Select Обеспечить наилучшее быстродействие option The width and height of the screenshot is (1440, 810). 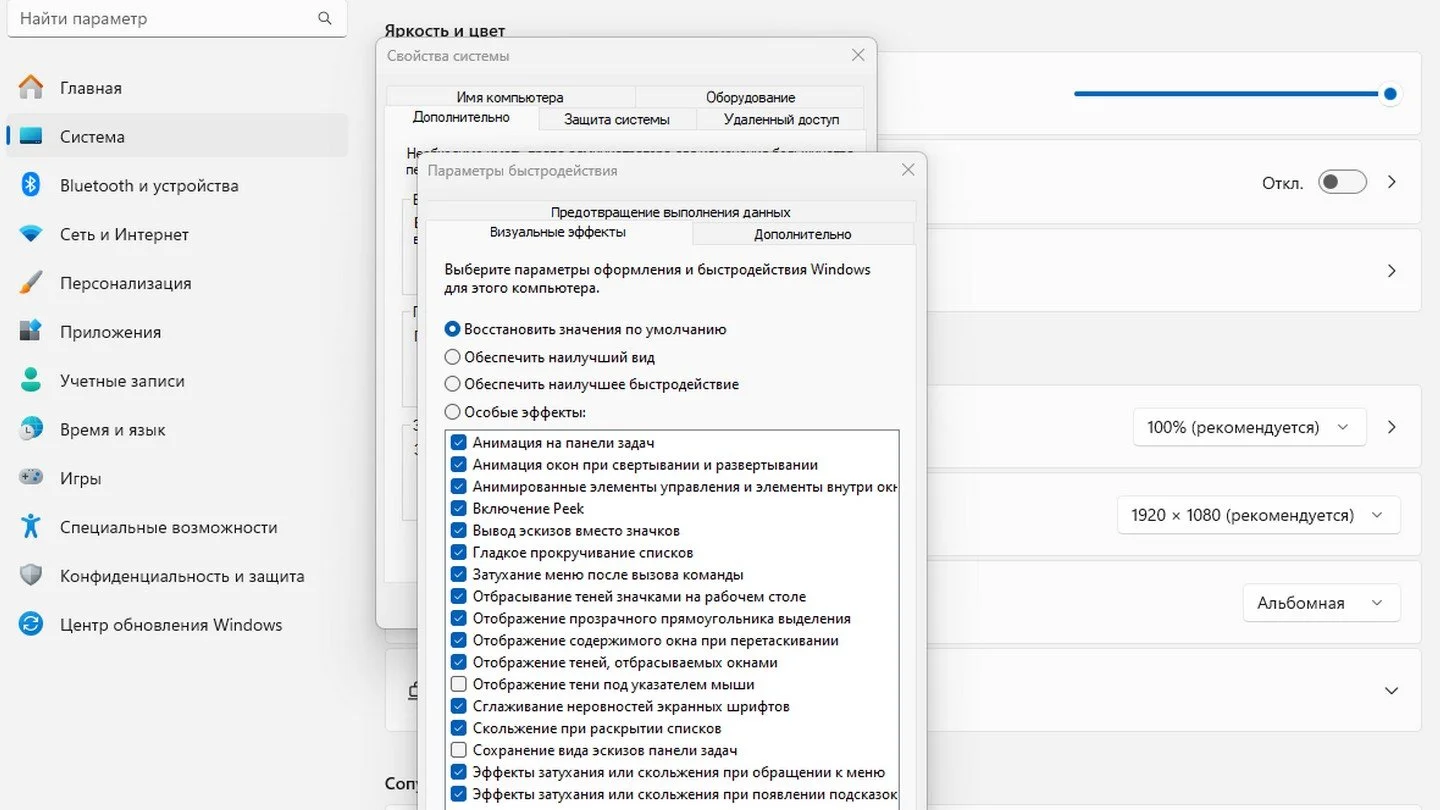pyautogui.click(x=452, y=384)
